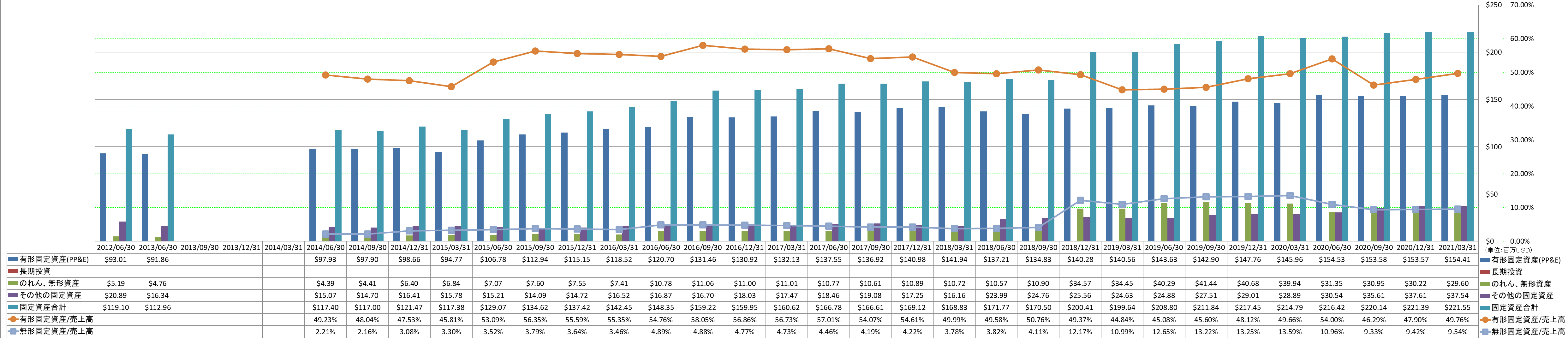The width and height of the screenshot is (1568, 338).
Task: Select the $150 axis label
Action: (x=1494, y=100)
